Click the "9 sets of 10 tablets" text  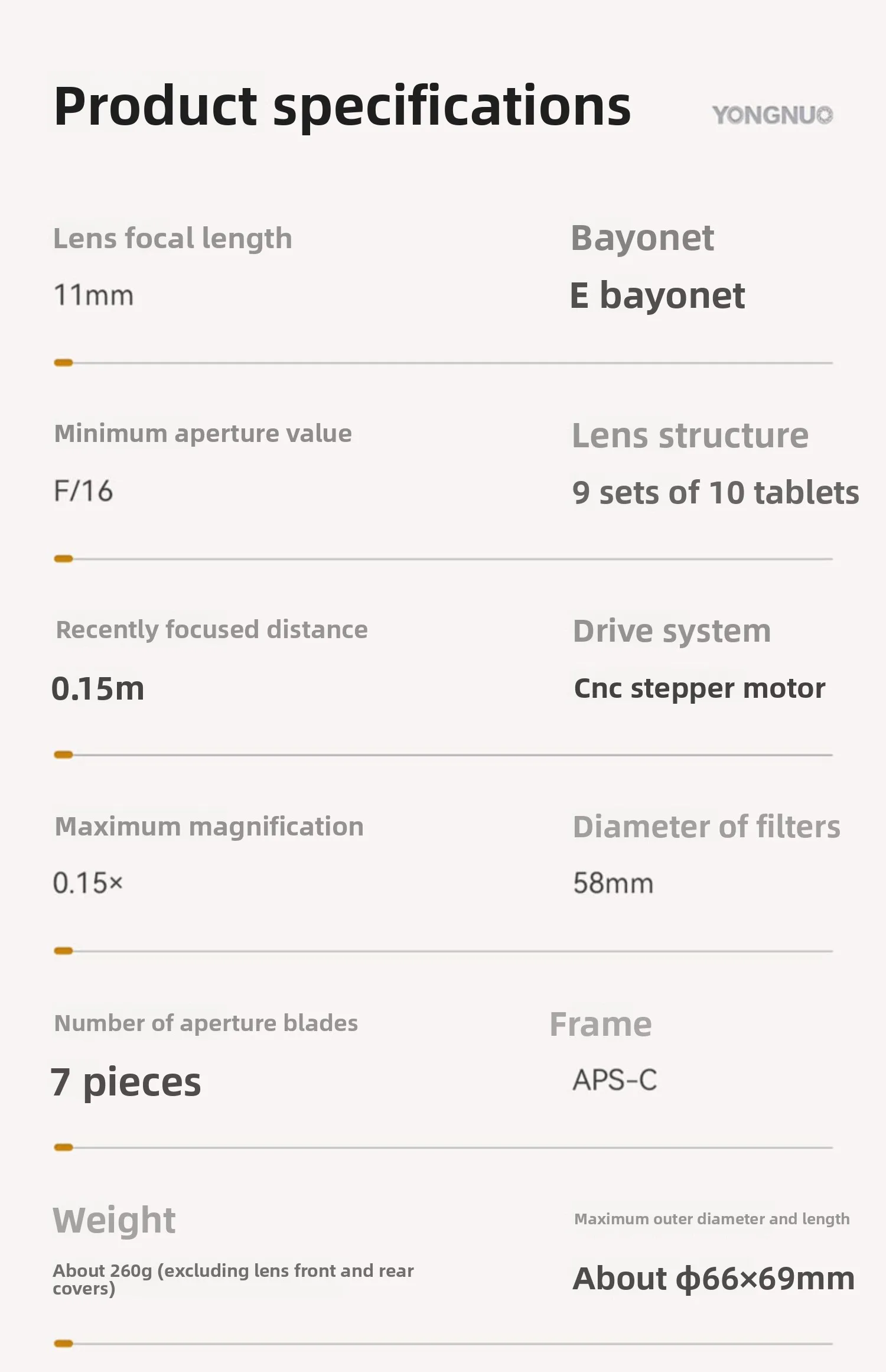(x=715, y=493)
